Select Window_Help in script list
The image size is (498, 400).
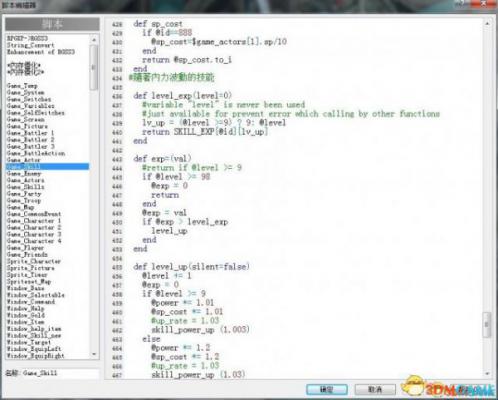25,308
